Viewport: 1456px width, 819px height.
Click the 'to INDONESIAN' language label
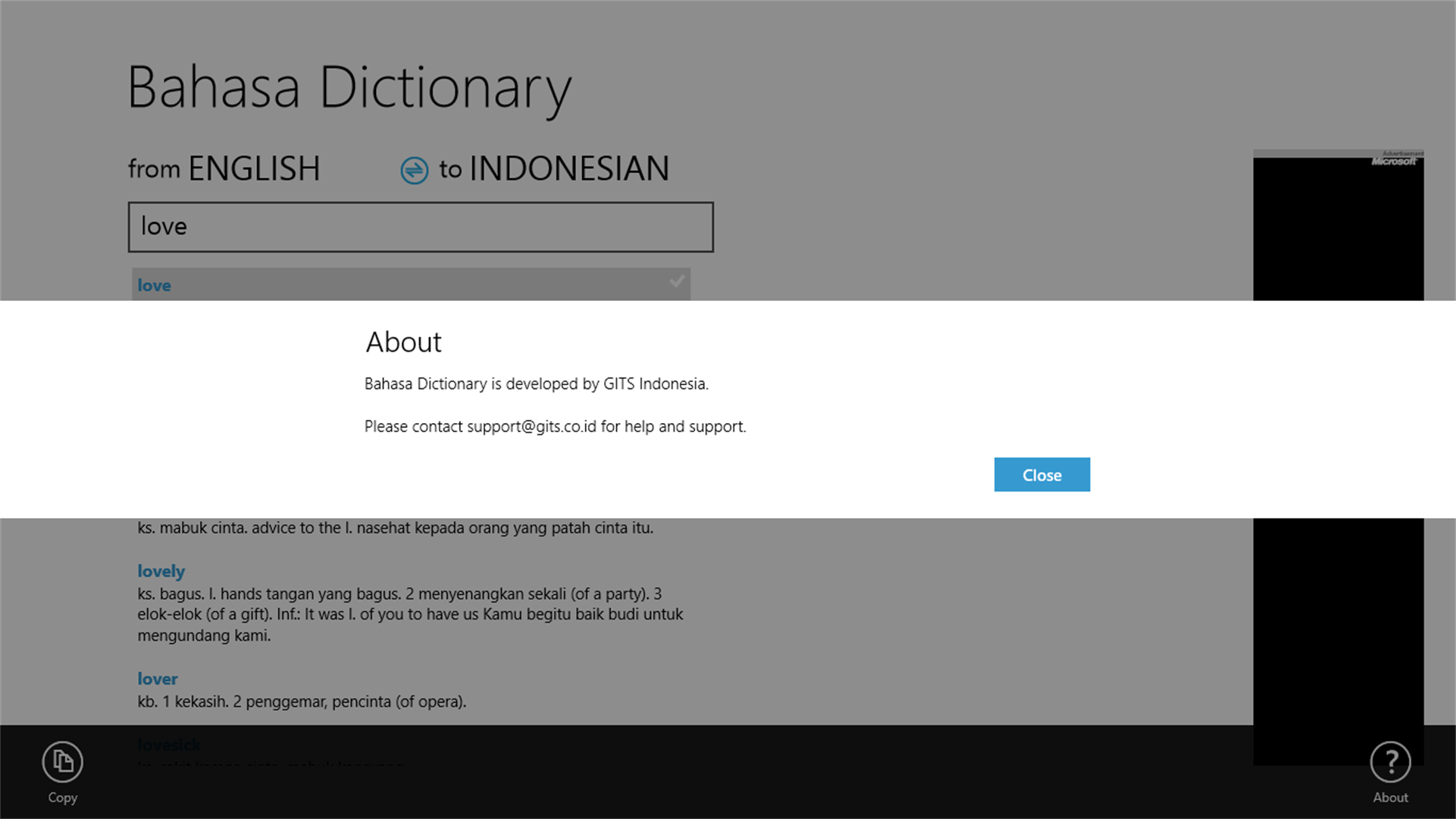click(554, 168)
